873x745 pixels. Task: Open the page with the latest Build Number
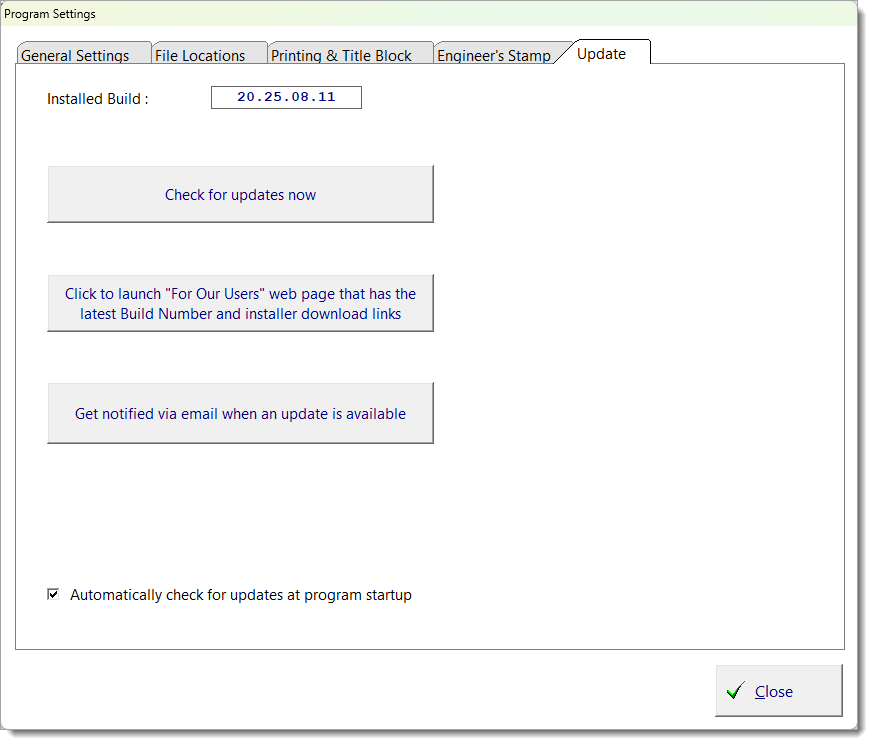[x=240, y=303]
